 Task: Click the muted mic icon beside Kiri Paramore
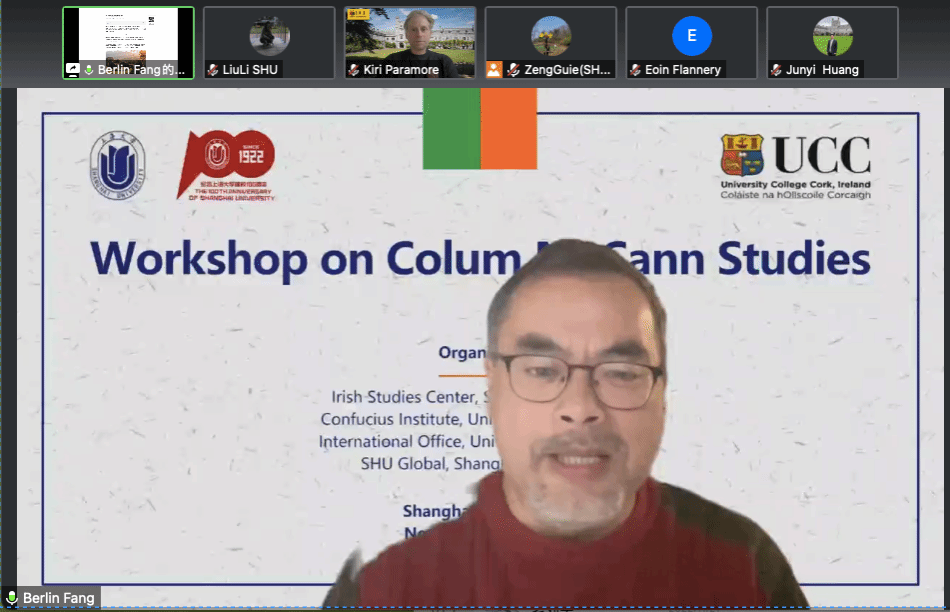point(354,70)
